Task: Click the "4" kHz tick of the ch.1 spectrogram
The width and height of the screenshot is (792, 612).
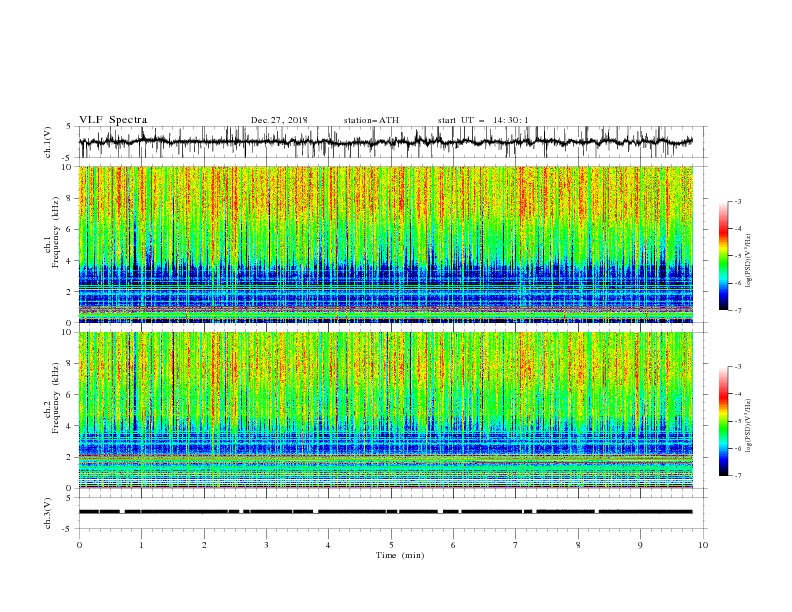Action: [x=70, y=261]
